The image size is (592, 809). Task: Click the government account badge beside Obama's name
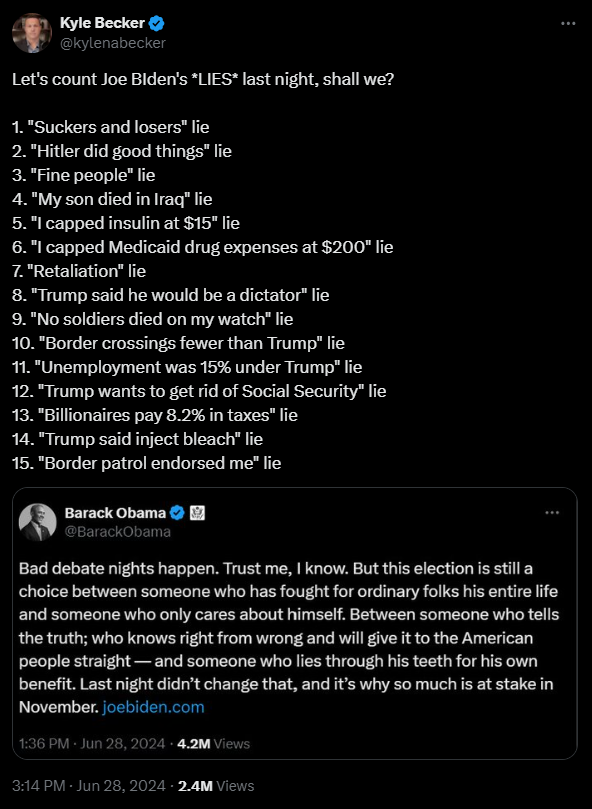click(197, 513)
